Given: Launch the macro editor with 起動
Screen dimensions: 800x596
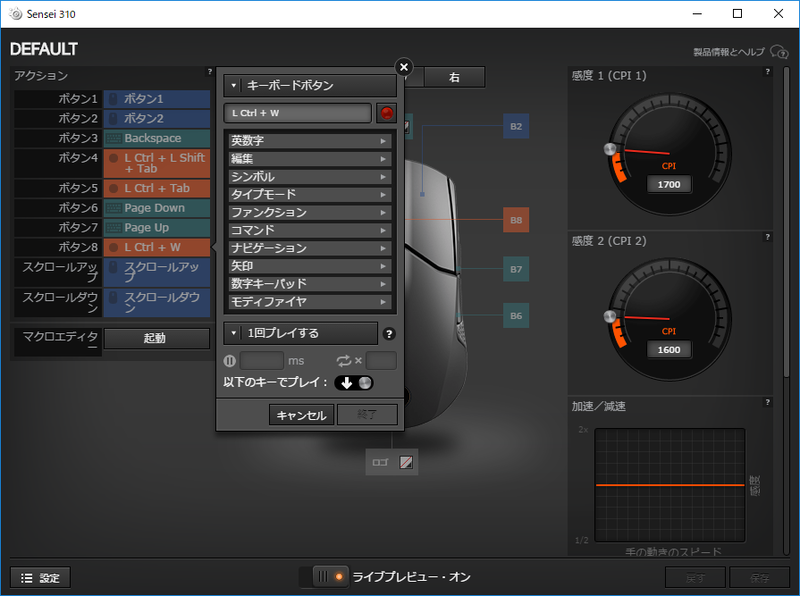Looking at the screenshot, I should coord(157,338).
